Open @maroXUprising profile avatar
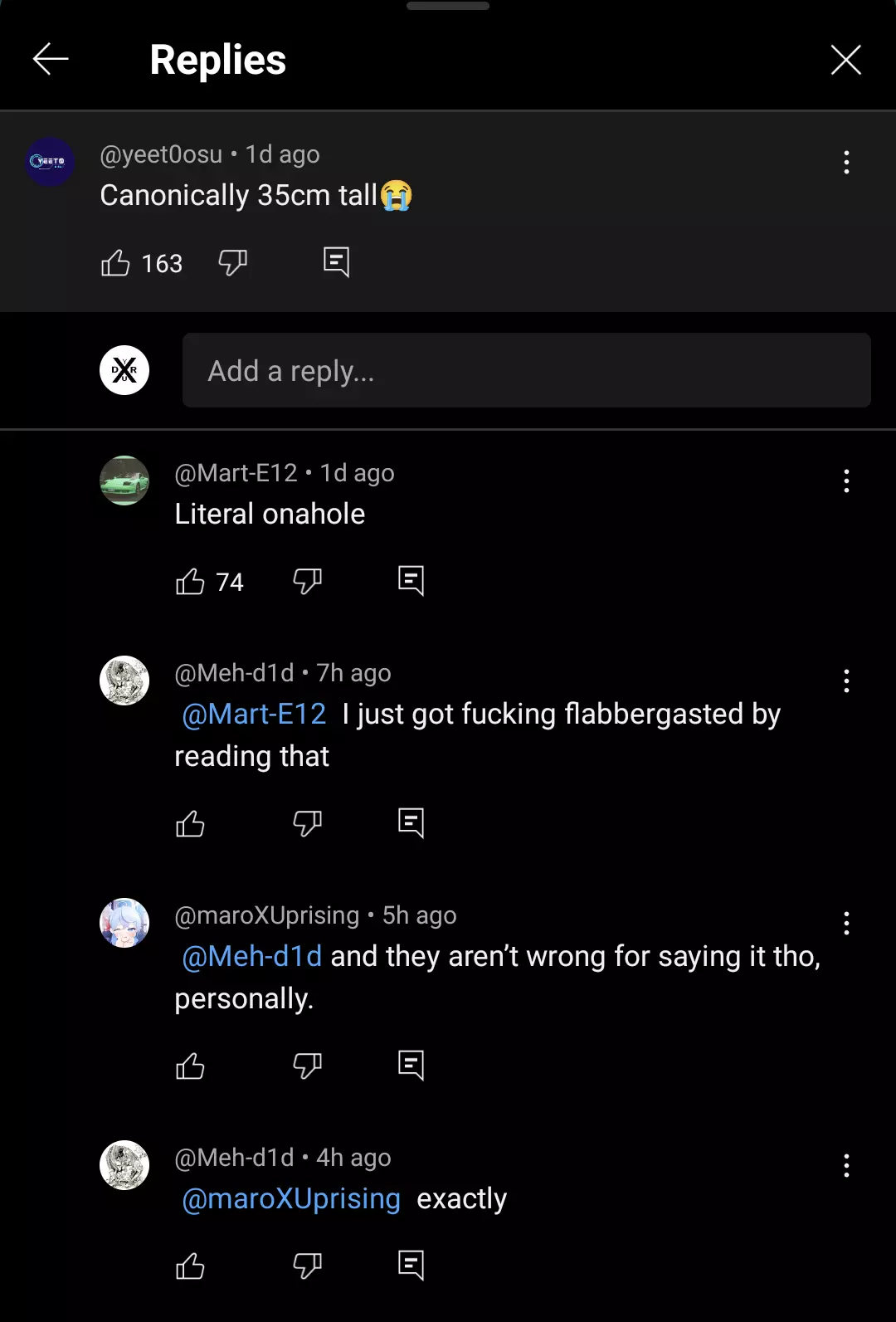 point(124,923)
